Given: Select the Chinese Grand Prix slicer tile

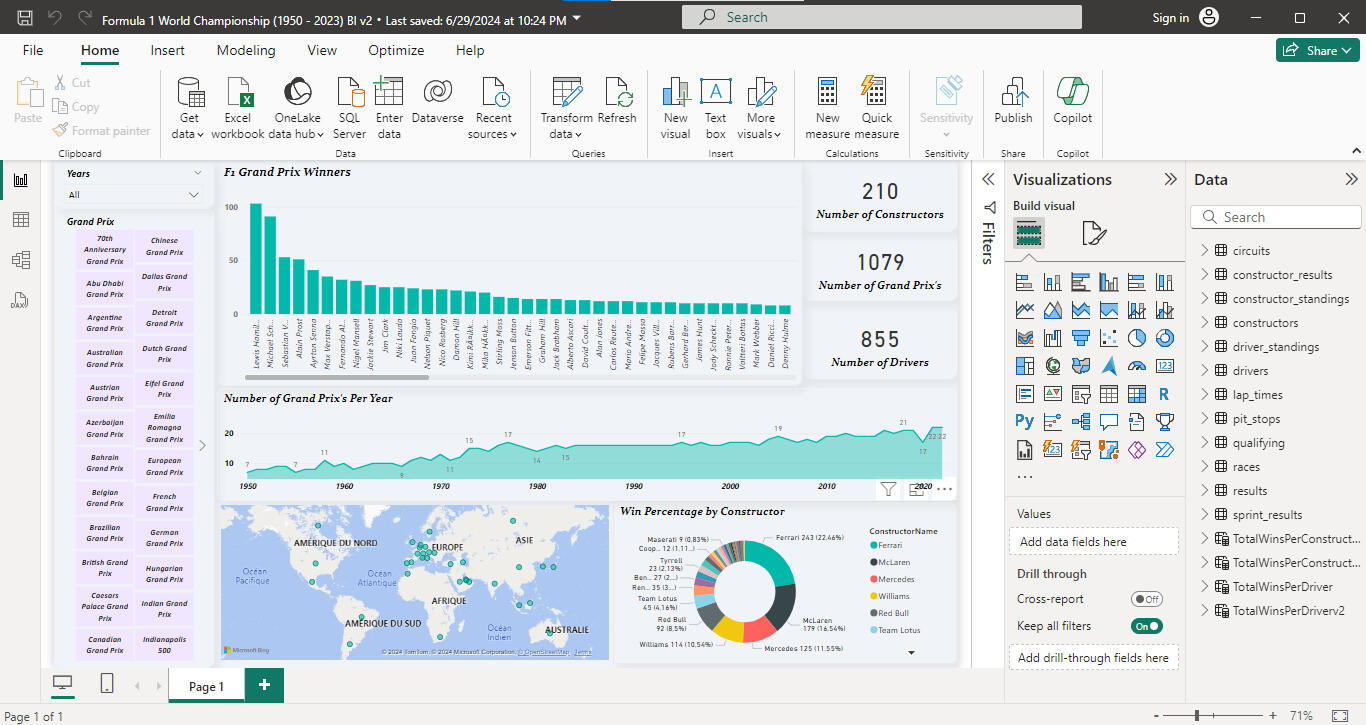Looking at the screenshot, I should [164, 246].
